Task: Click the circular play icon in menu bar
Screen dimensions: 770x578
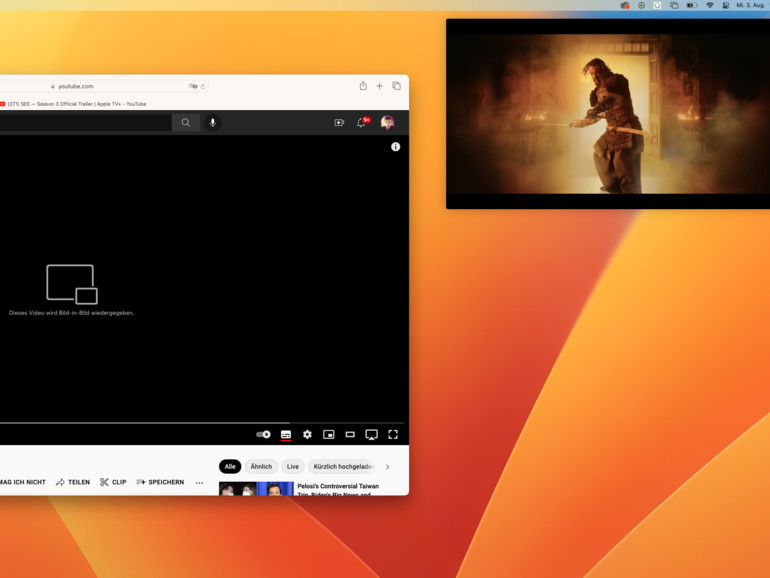Action: point(641,5)
